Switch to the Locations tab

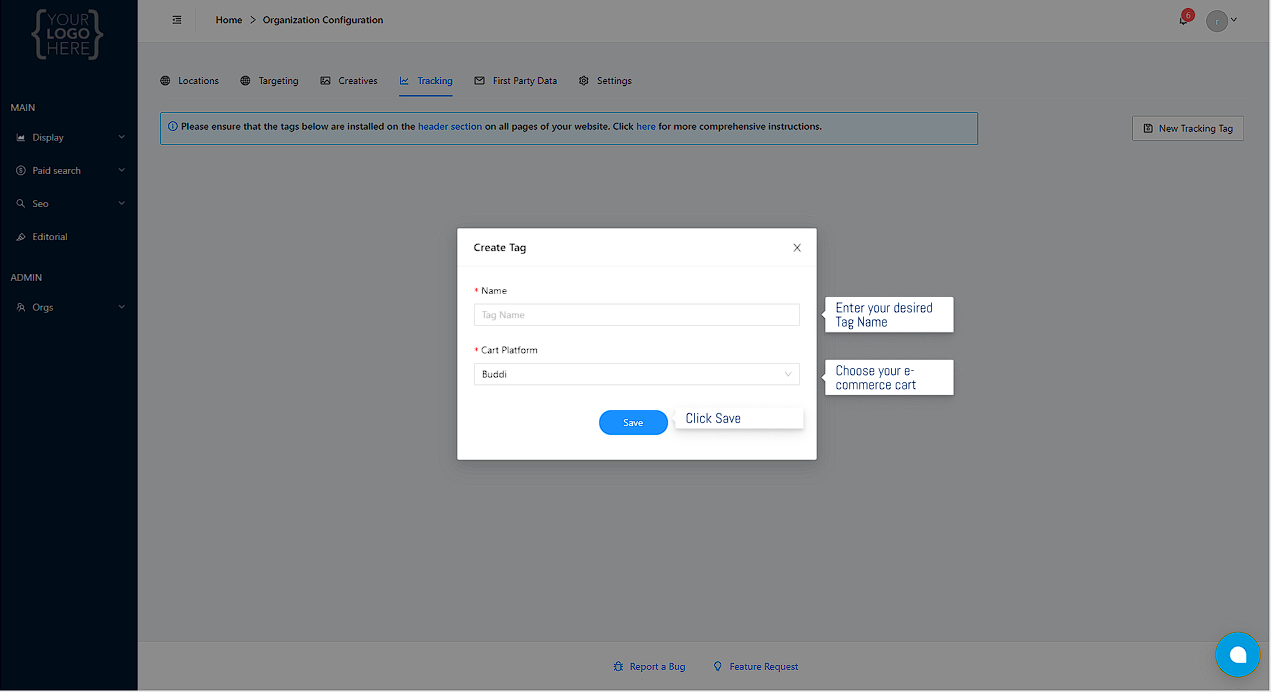click(x=190, y=81)
